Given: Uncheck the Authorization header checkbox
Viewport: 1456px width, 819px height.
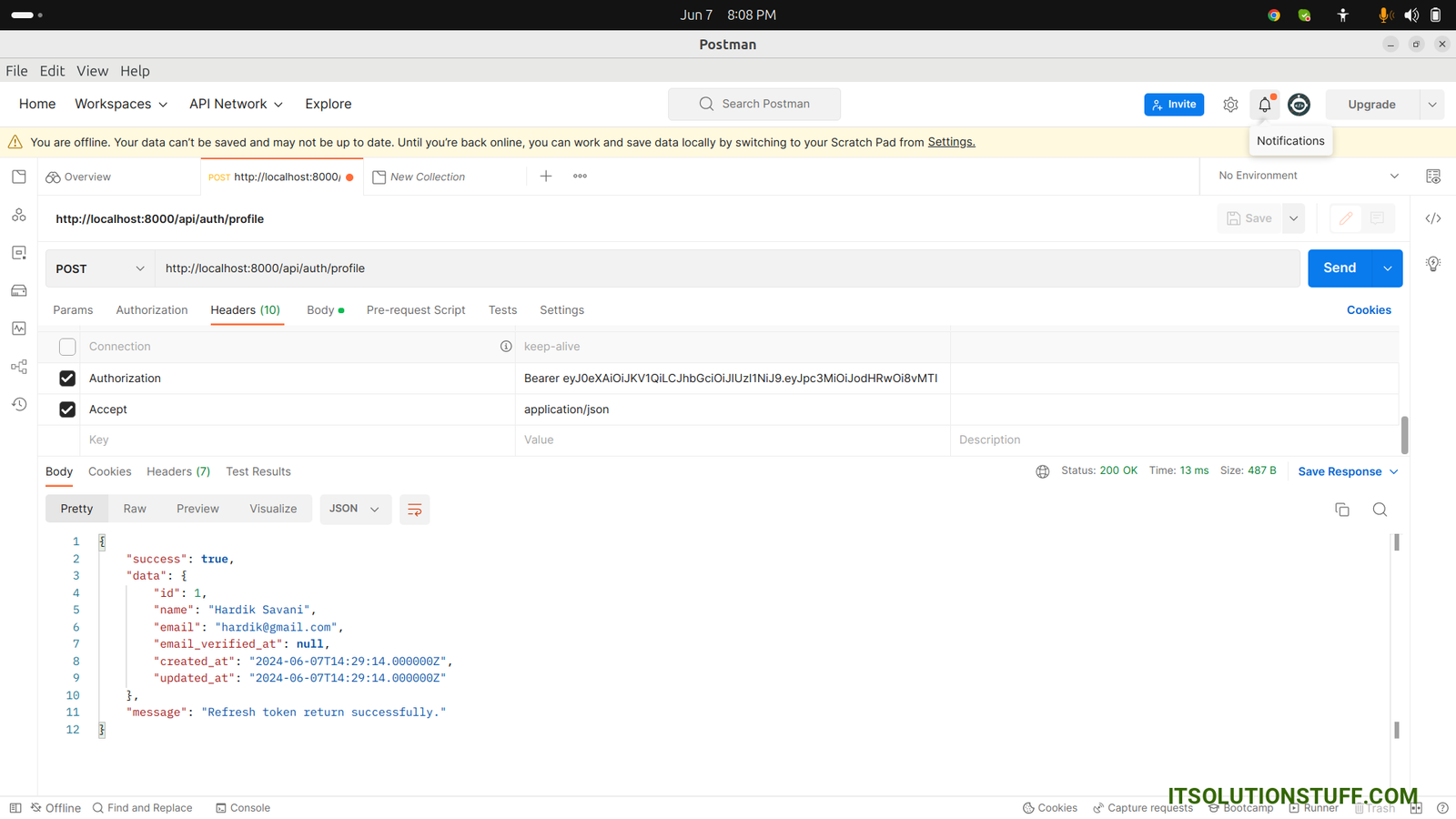Looking at the screenshot, I should (67, 379).
